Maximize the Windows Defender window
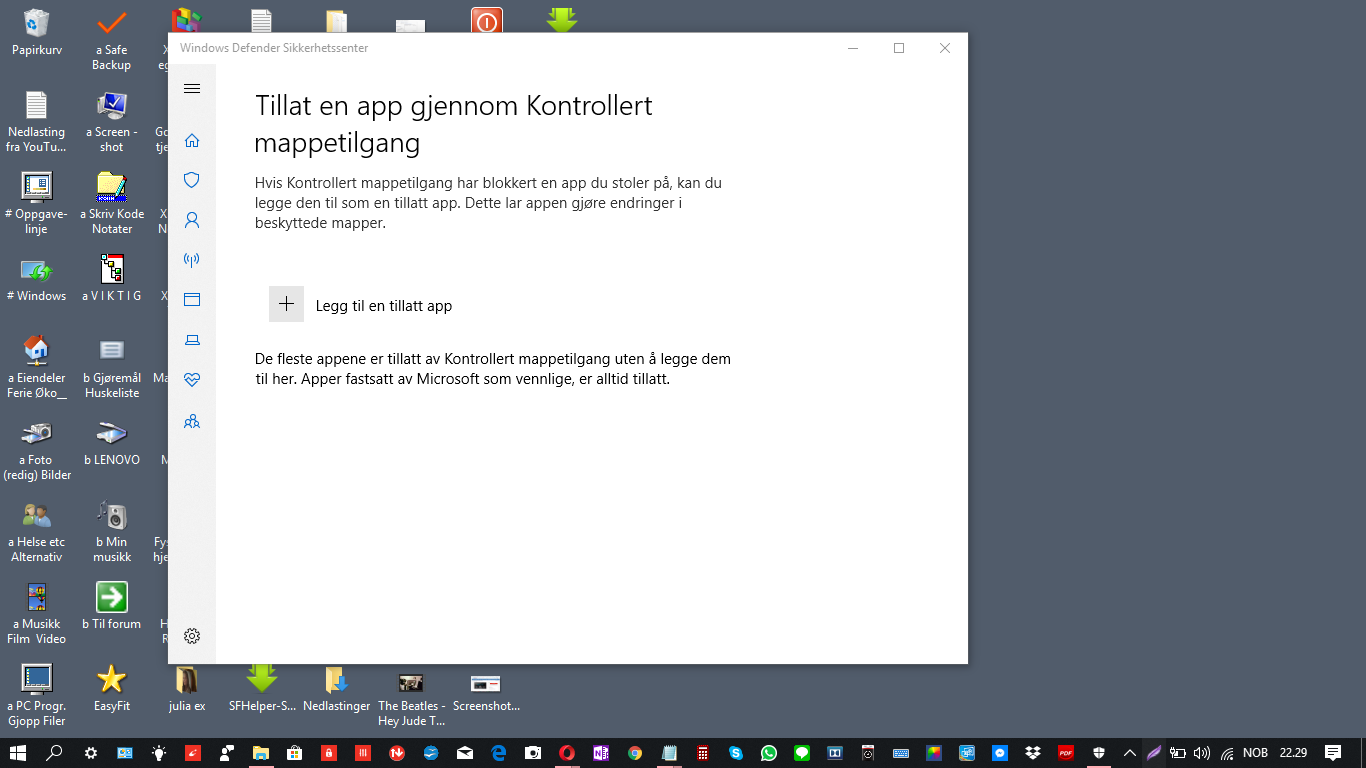The image size is (1366, 768). pos(899,48)
